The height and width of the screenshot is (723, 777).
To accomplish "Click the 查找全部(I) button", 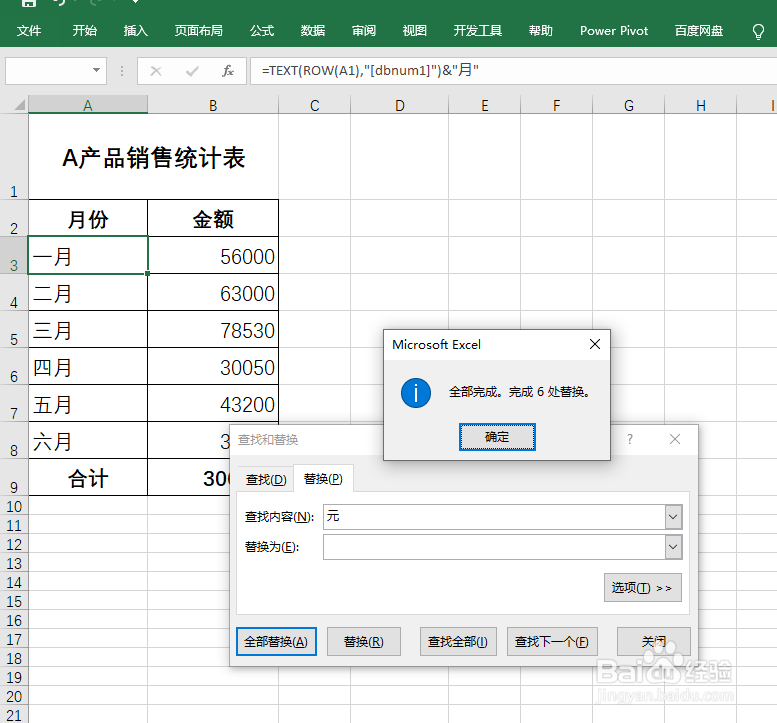I will [458, 641].
